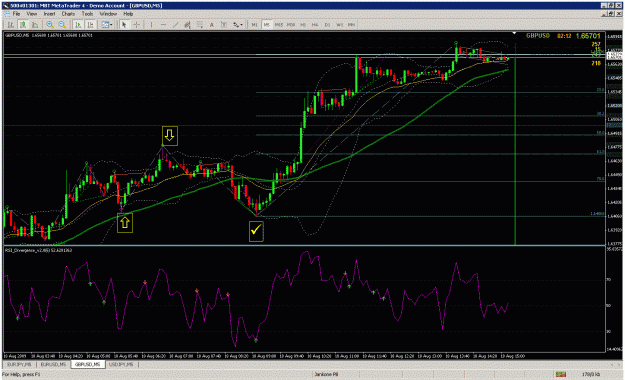The width and height of the screenshot is (625, 380).
Task: Select the Fibonacci retracement tool
Action: coord(200,25)
